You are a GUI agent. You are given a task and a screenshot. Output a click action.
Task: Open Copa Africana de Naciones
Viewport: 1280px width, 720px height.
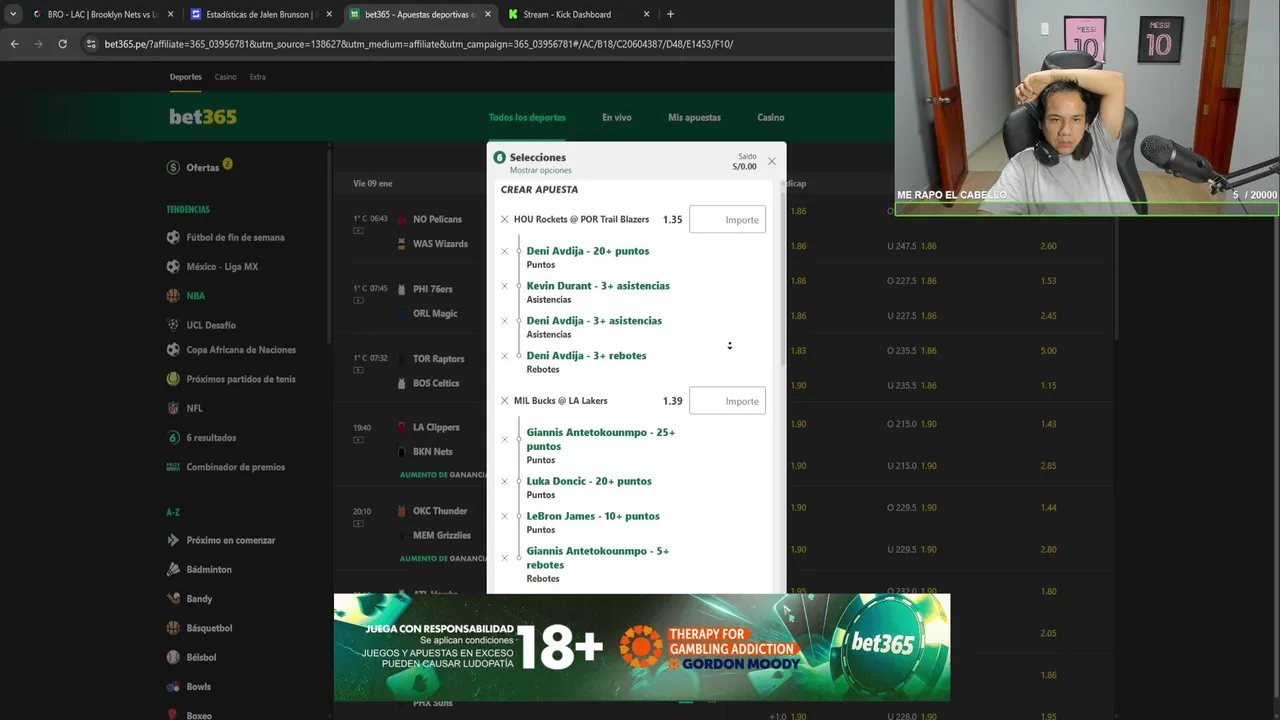(x=241, y=350)
